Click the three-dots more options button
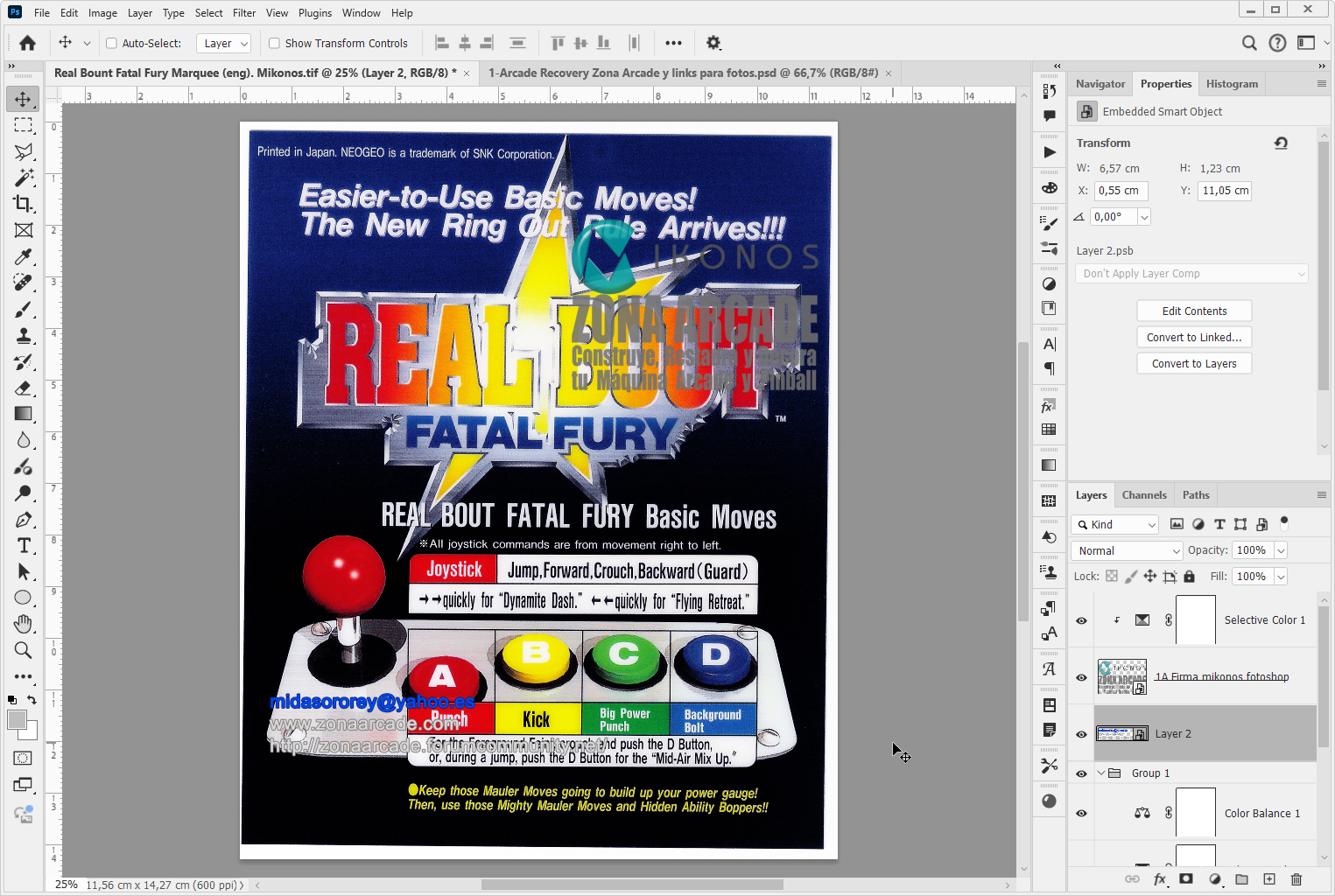The height and width of the screenshot is (896, 1335). coord(673,43)
